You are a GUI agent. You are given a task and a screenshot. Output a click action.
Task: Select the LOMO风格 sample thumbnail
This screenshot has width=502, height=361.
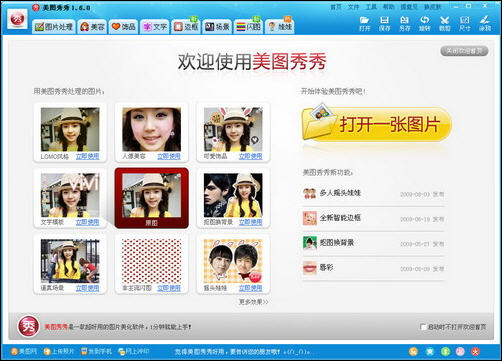coord(70,129)
